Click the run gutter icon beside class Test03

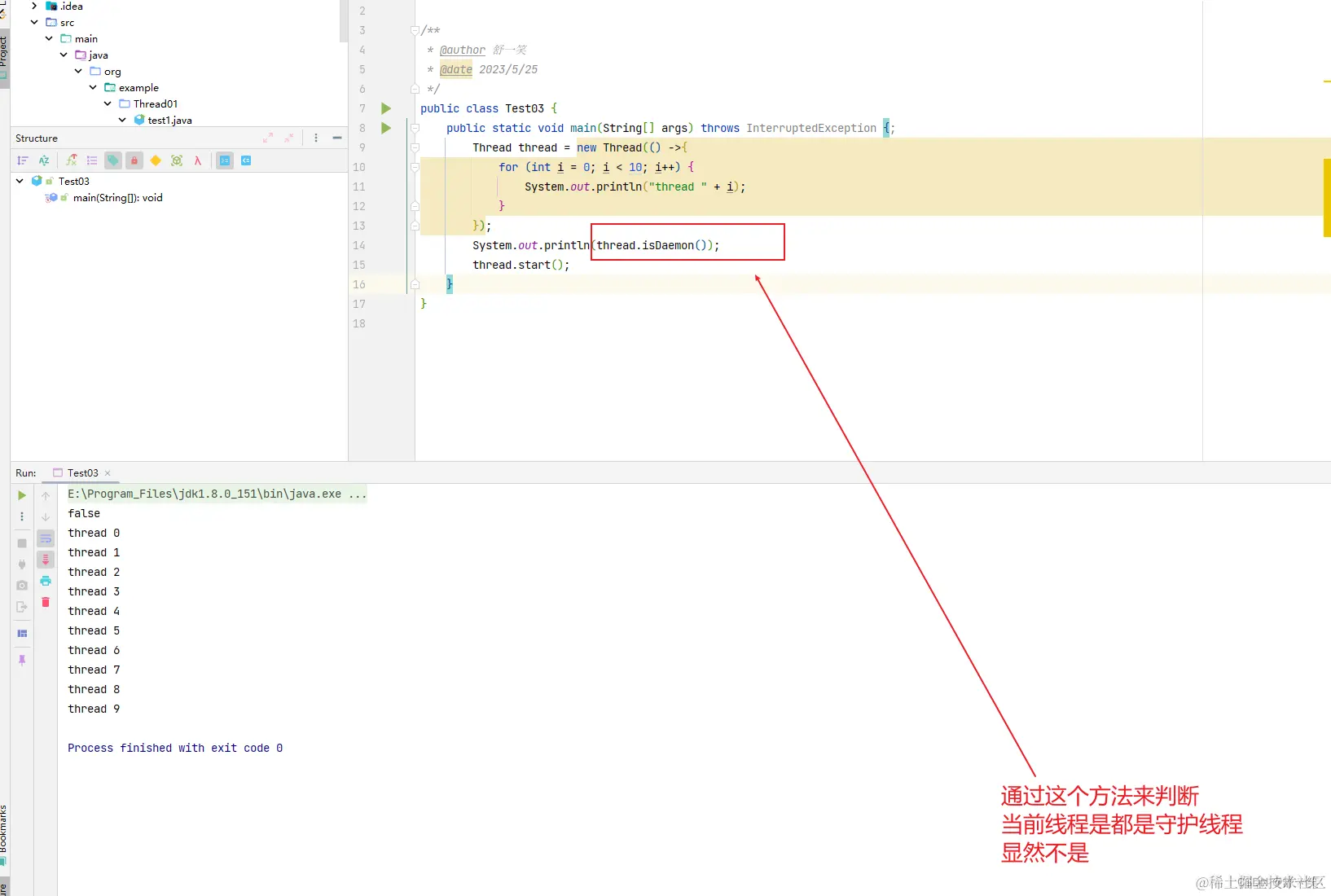386,108
